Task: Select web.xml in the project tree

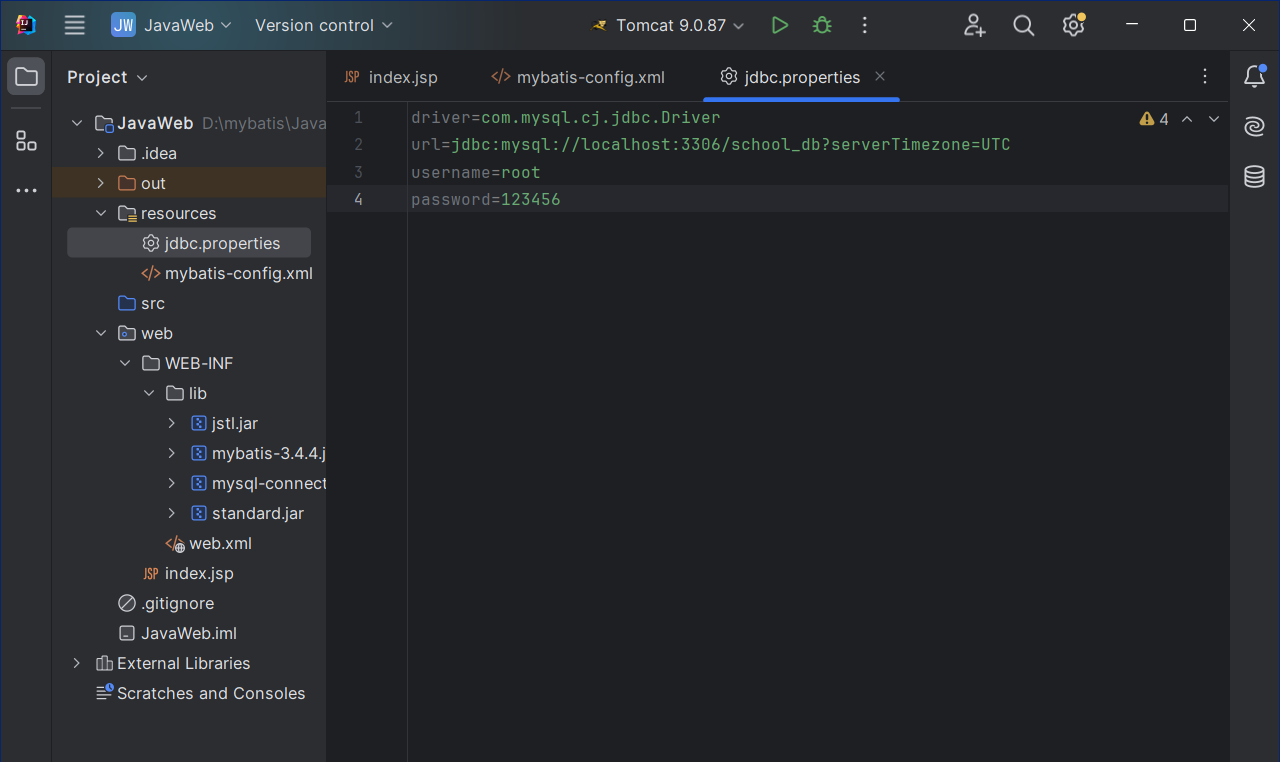Action: click(x=220, y=543)
